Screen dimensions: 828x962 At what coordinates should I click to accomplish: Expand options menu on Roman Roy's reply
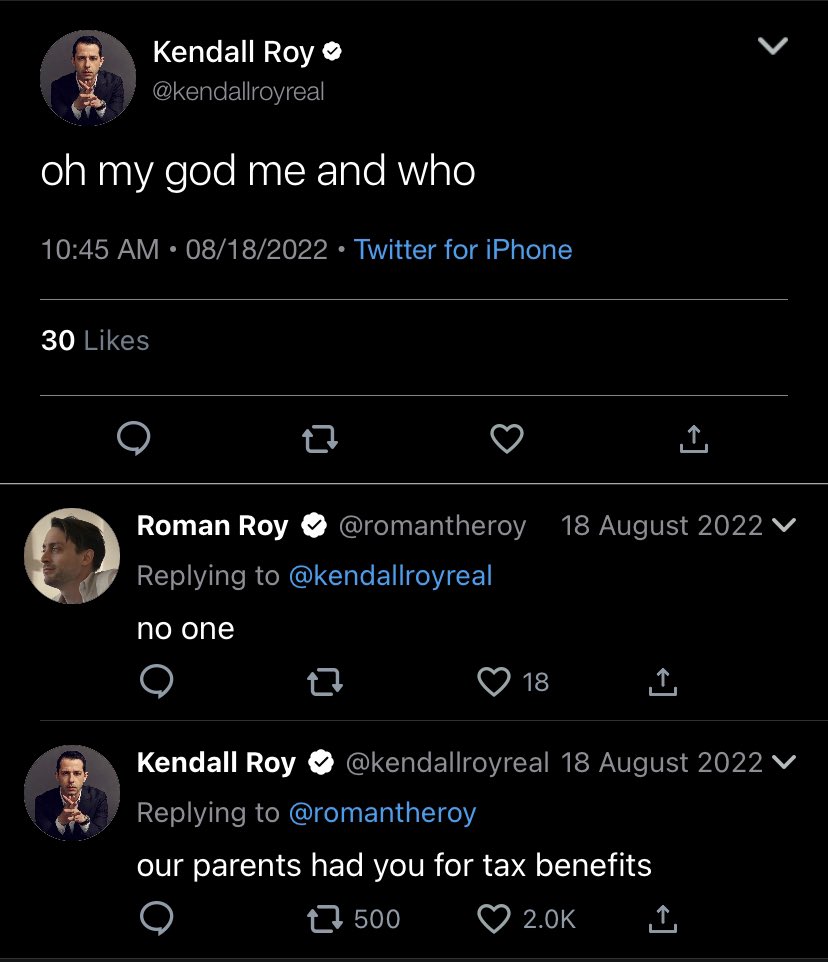[x=785, y=525]
